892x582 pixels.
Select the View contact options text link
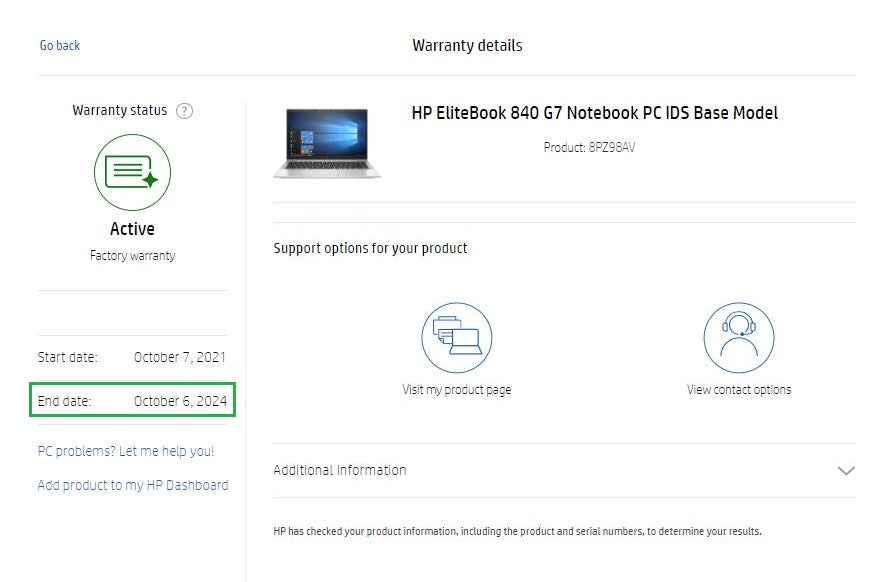tap(738, 390)
